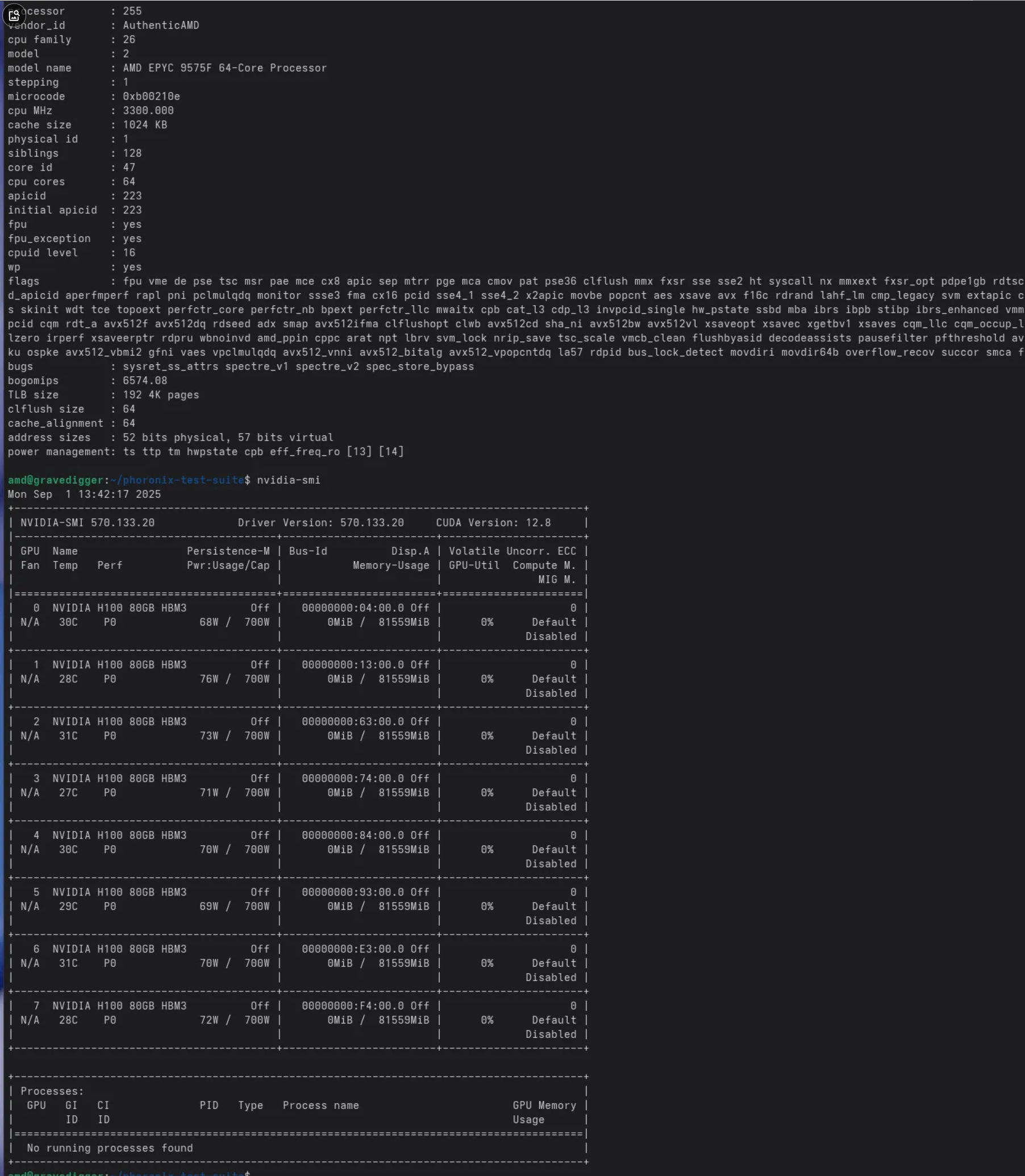Click the 'MIG M.' column header
This screenshot has height=1176, width=1025.
557,579
